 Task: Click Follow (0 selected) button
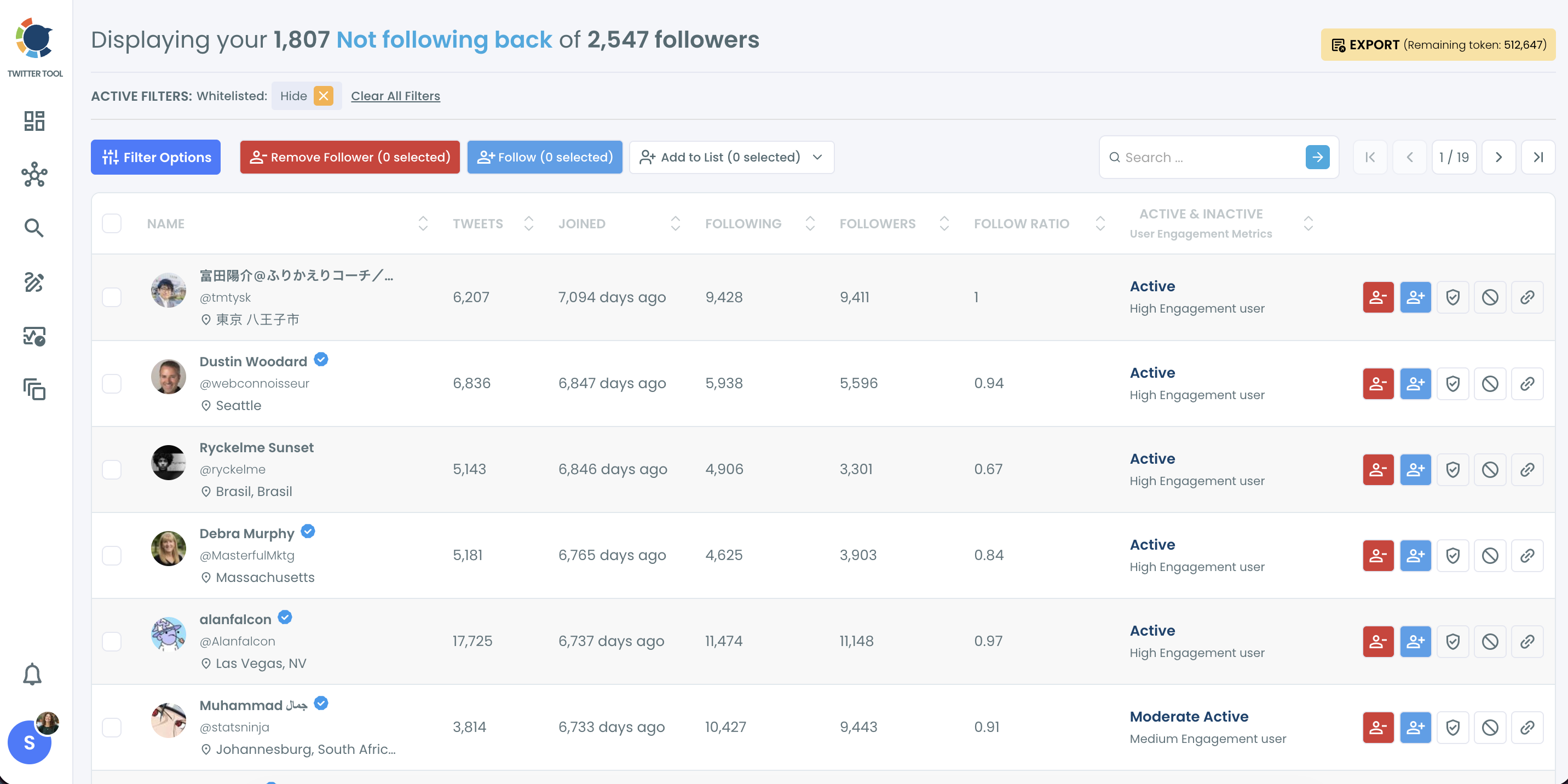[544, 157]
